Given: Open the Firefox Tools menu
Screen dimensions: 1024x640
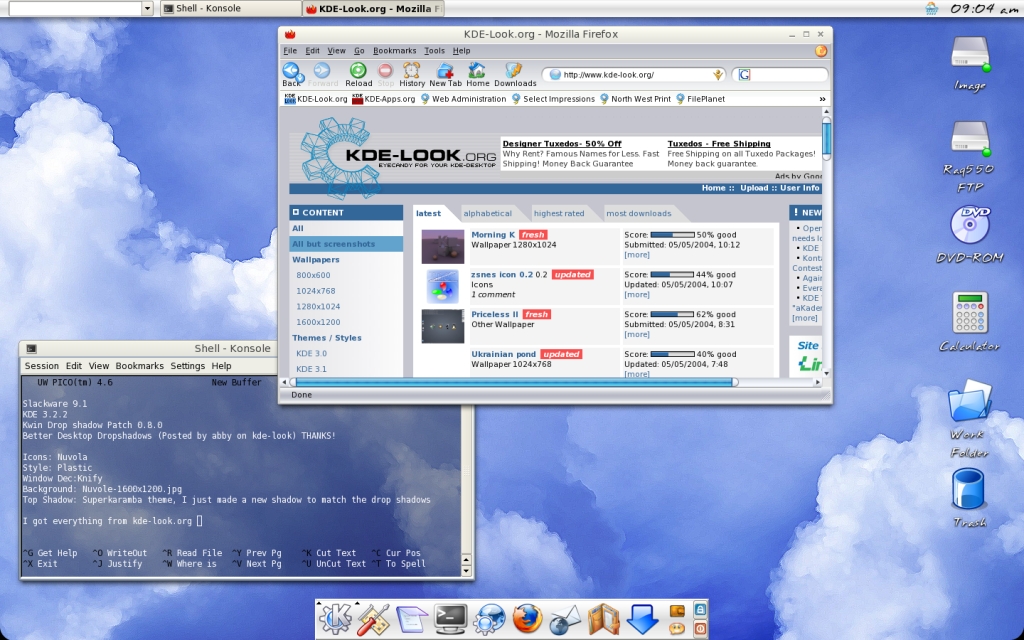Looking at the screenshot, I should pyautogui.click(x=434, y=51).
